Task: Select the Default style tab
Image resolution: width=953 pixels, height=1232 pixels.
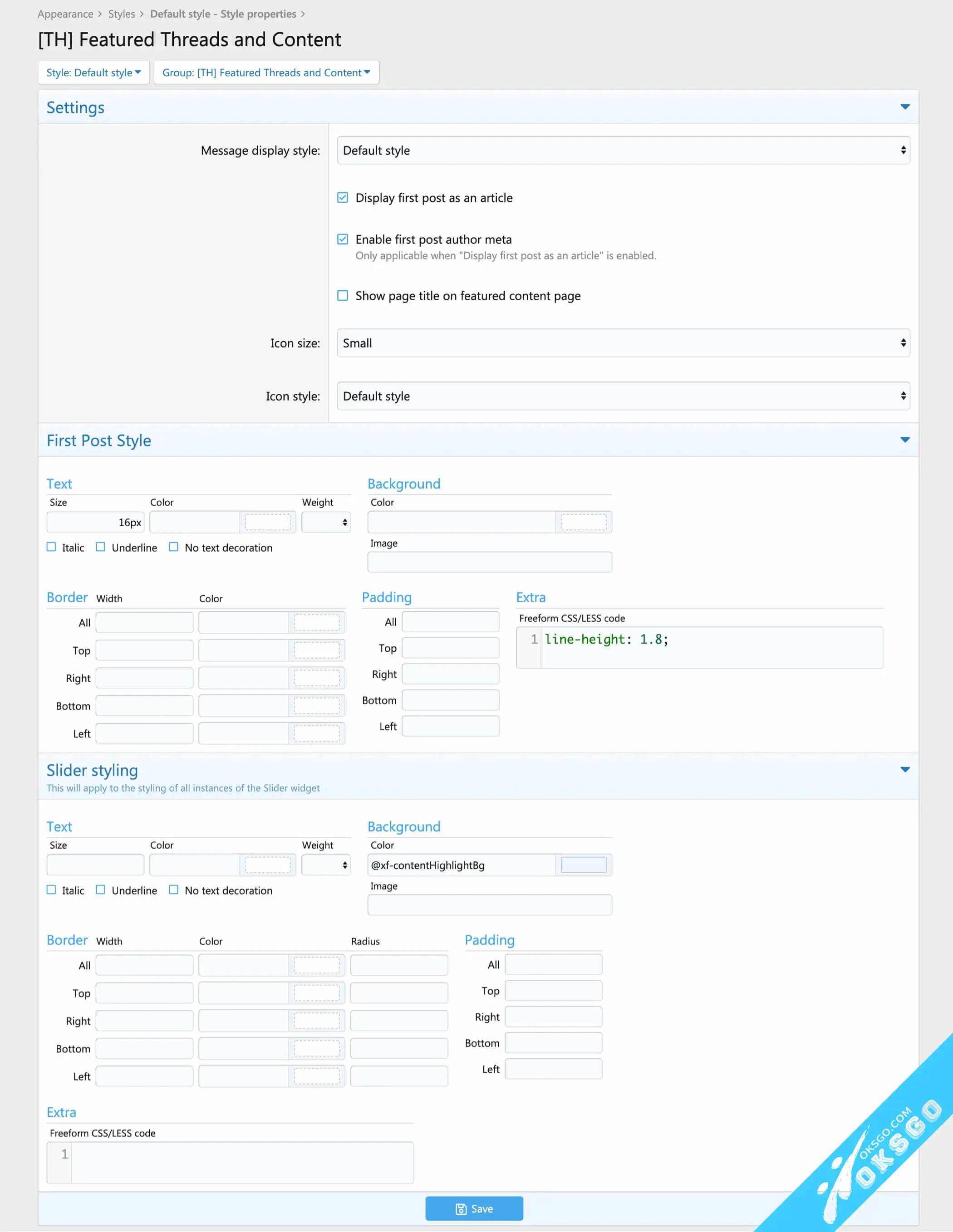Action: point(94,71)
